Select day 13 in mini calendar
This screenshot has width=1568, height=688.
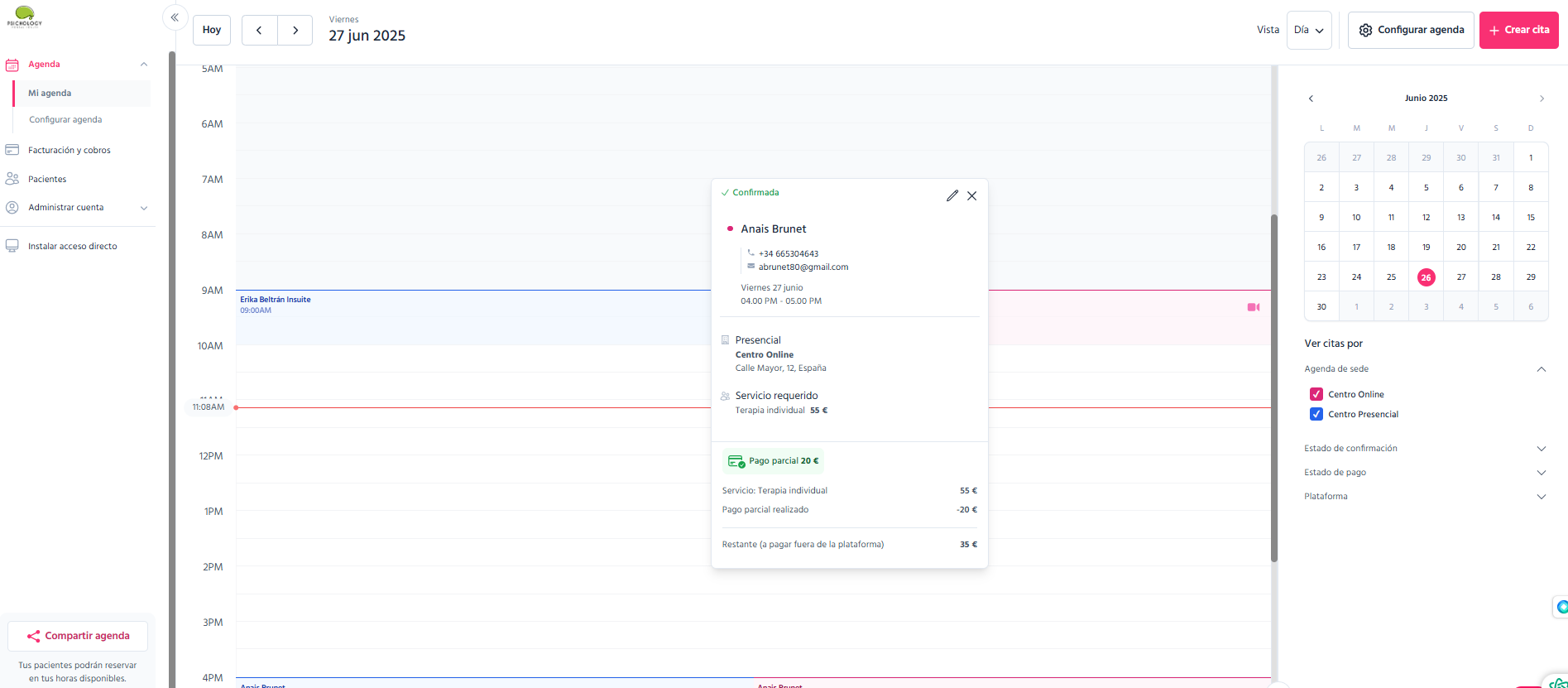1461,218
